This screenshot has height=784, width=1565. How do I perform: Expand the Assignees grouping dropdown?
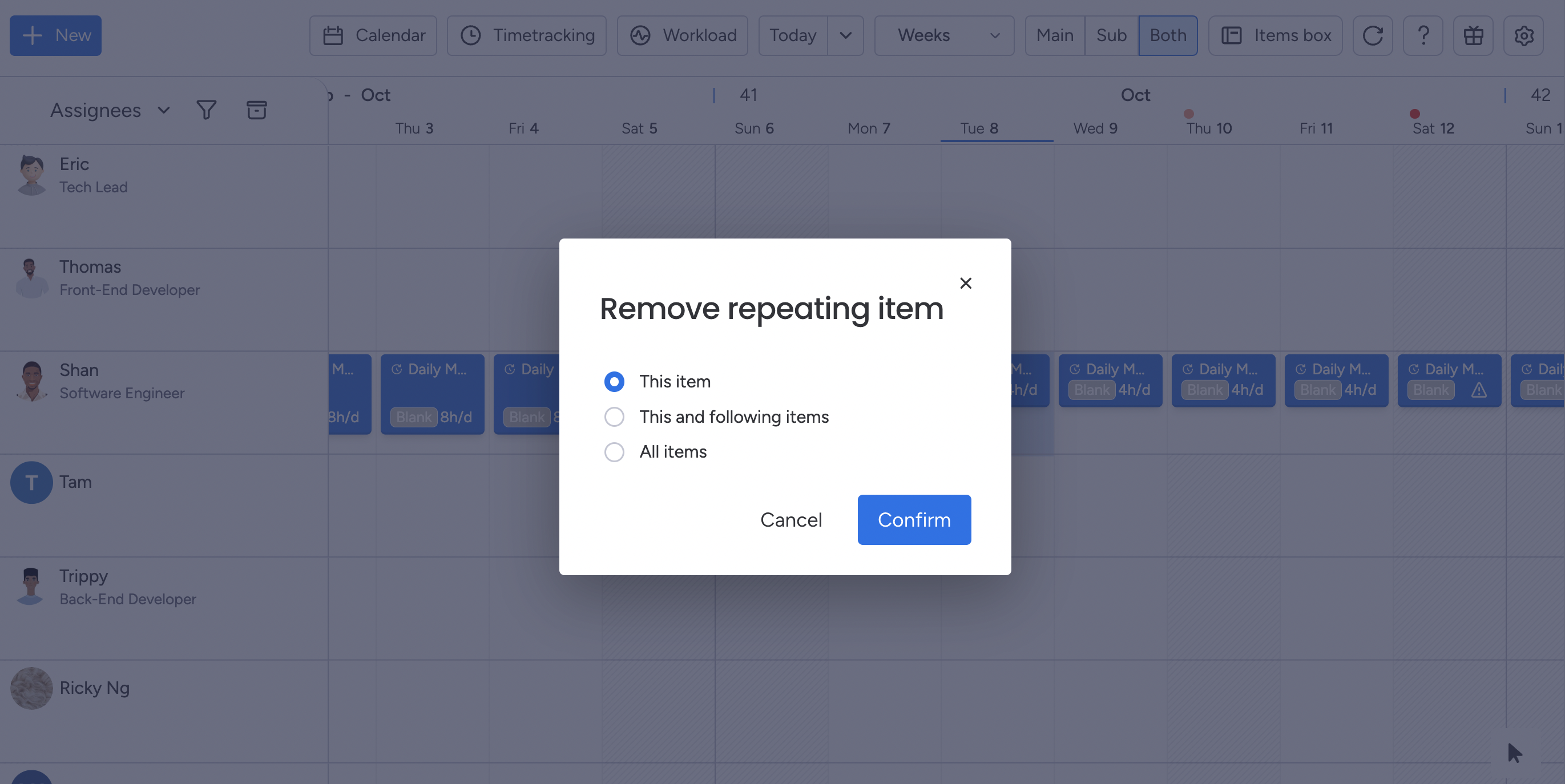(162, 110)
